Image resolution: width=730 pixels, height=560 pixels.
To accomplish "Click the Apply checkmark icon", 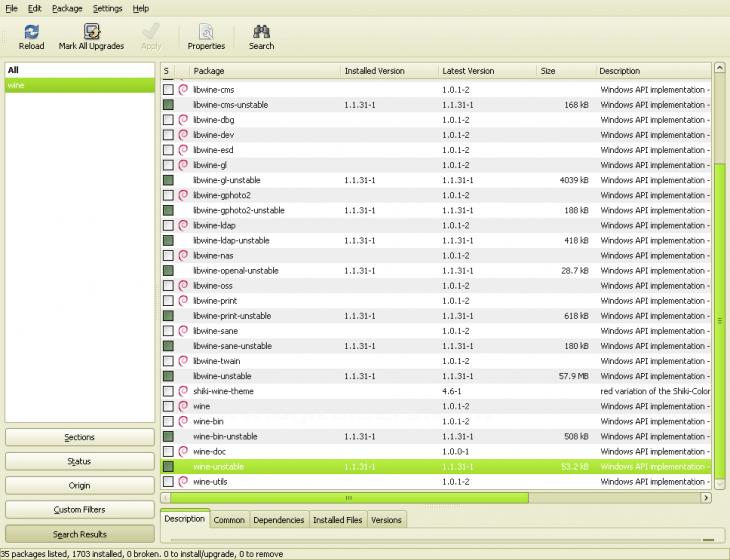I will (151, 32).
